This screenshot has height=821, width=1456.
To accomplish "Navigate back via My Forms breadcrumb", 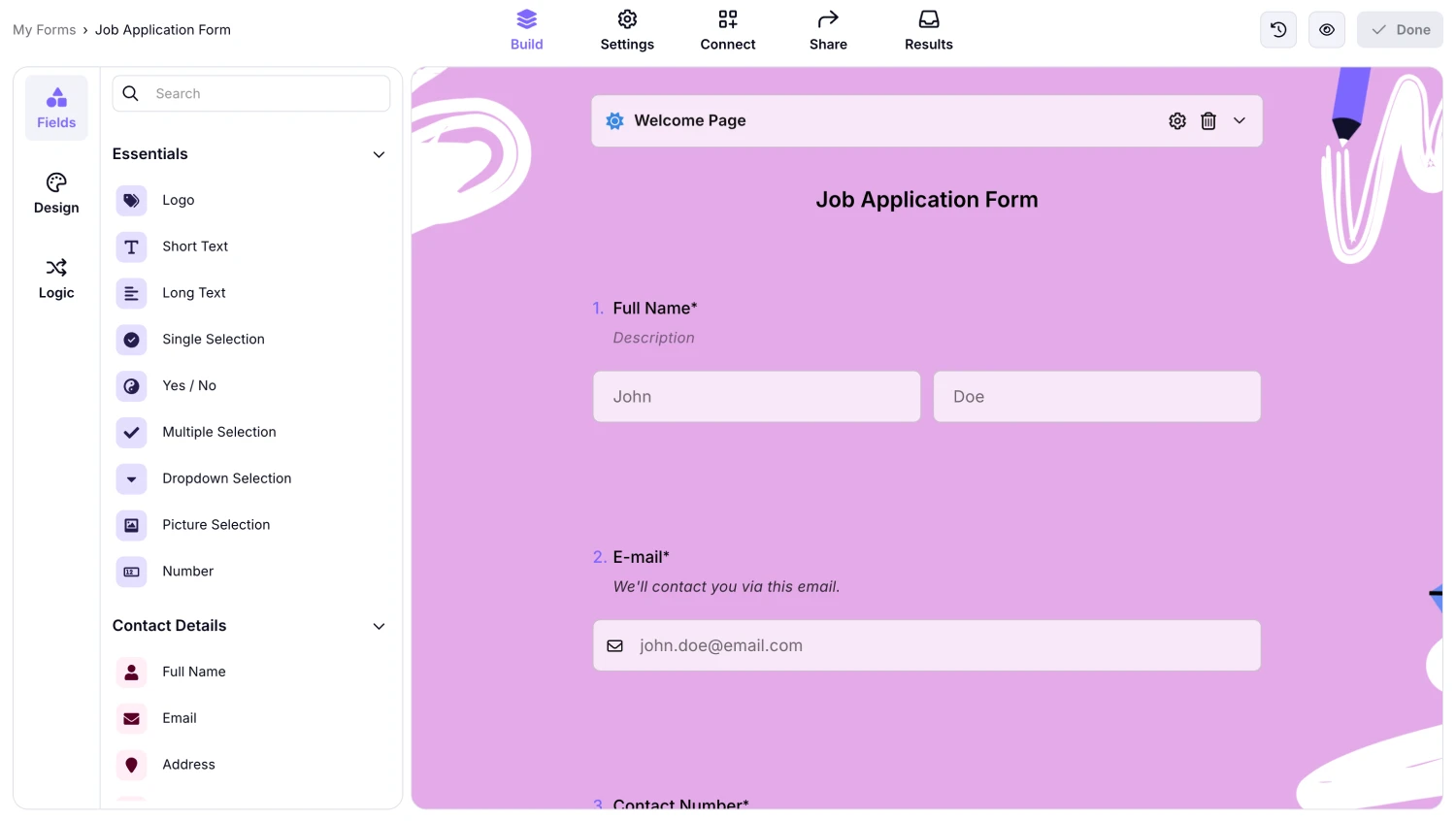I will [44, 29].
